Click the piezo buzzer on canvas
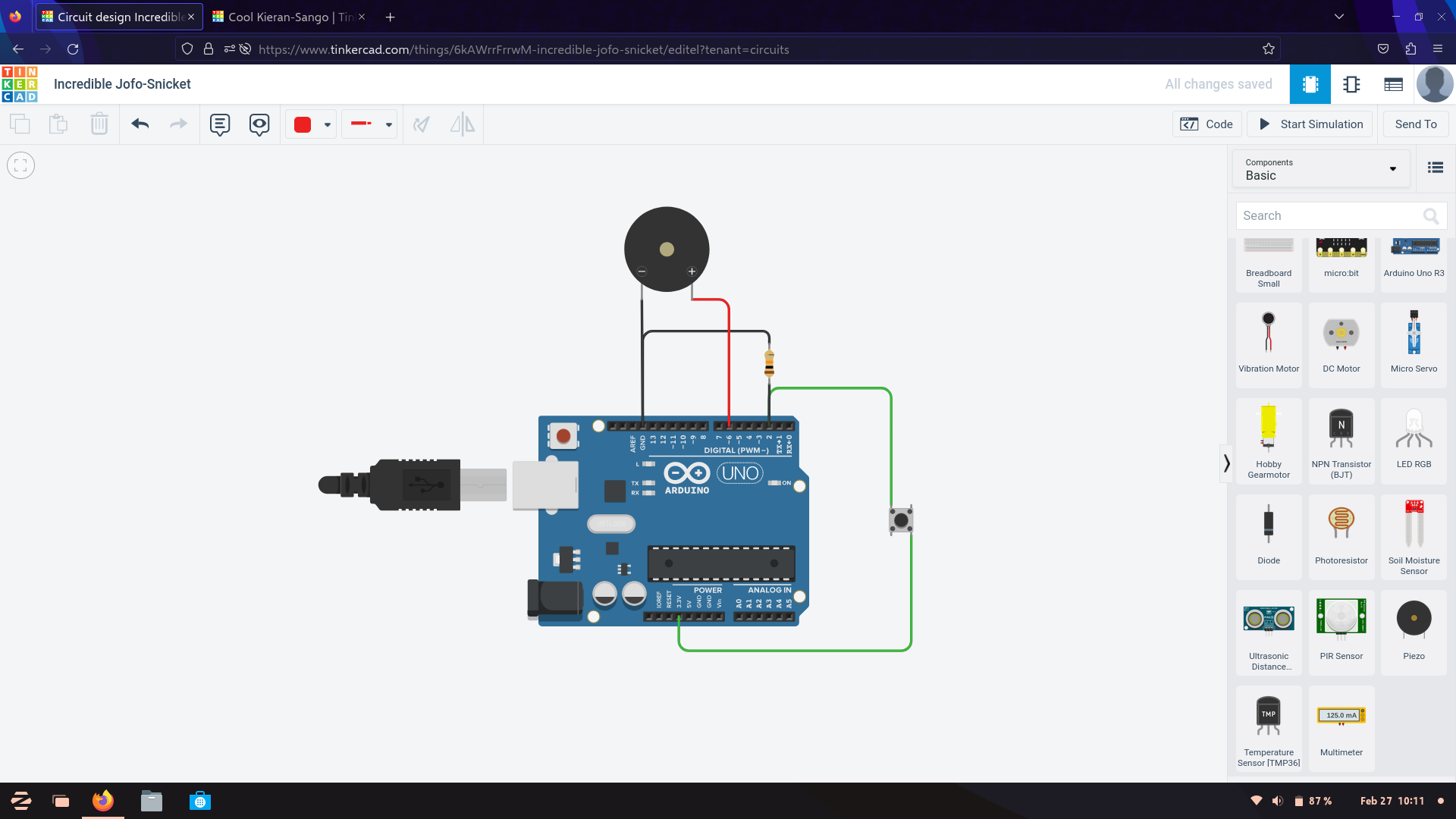Screen dimensions: 1456x819 (667, 249)
